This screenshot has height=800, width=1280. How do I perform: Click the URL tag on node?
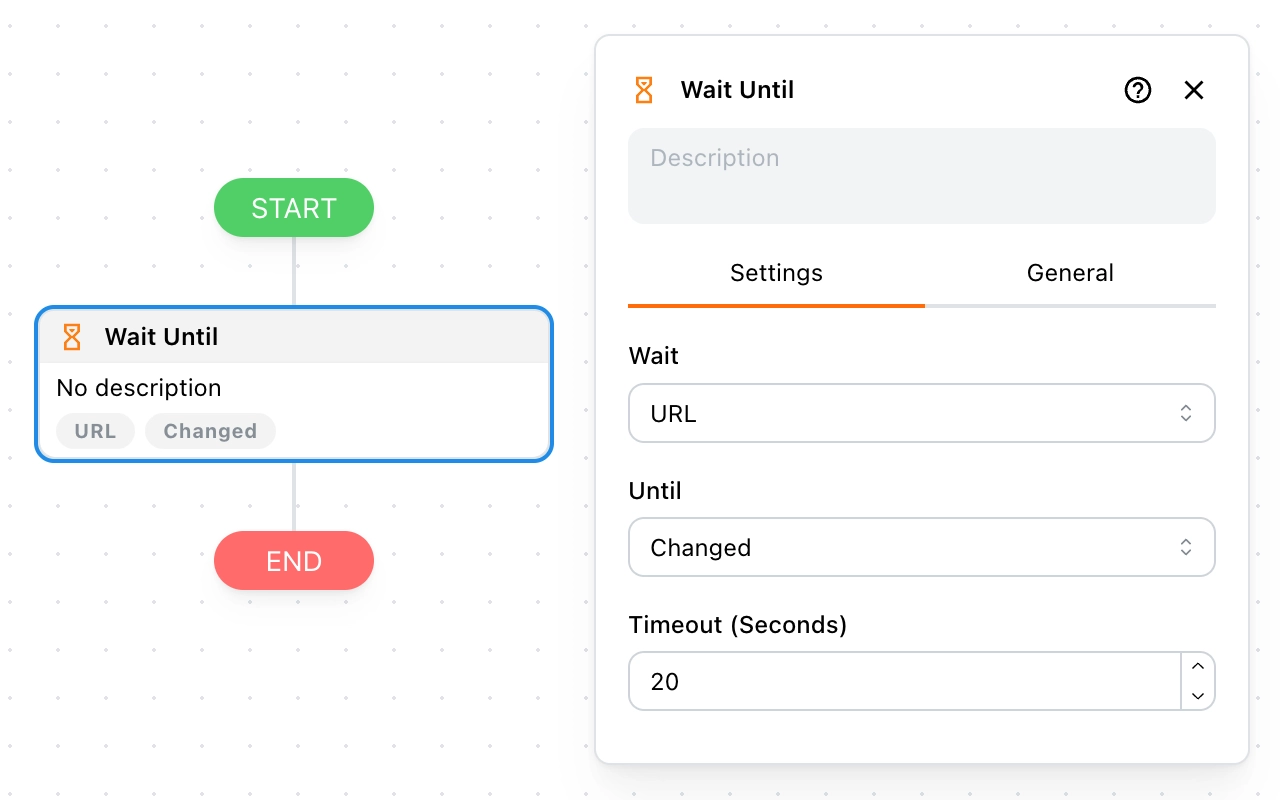tap(95, 431)
